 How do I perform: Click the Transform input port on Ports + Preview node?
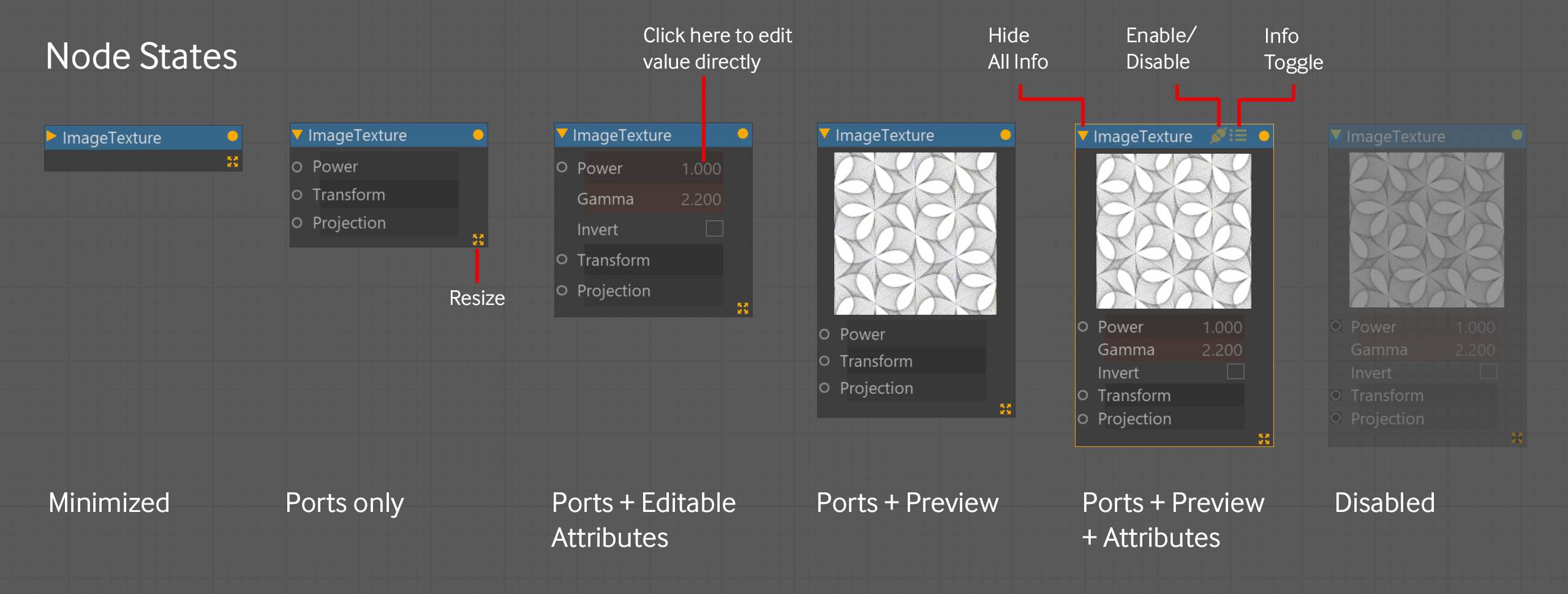824,361
